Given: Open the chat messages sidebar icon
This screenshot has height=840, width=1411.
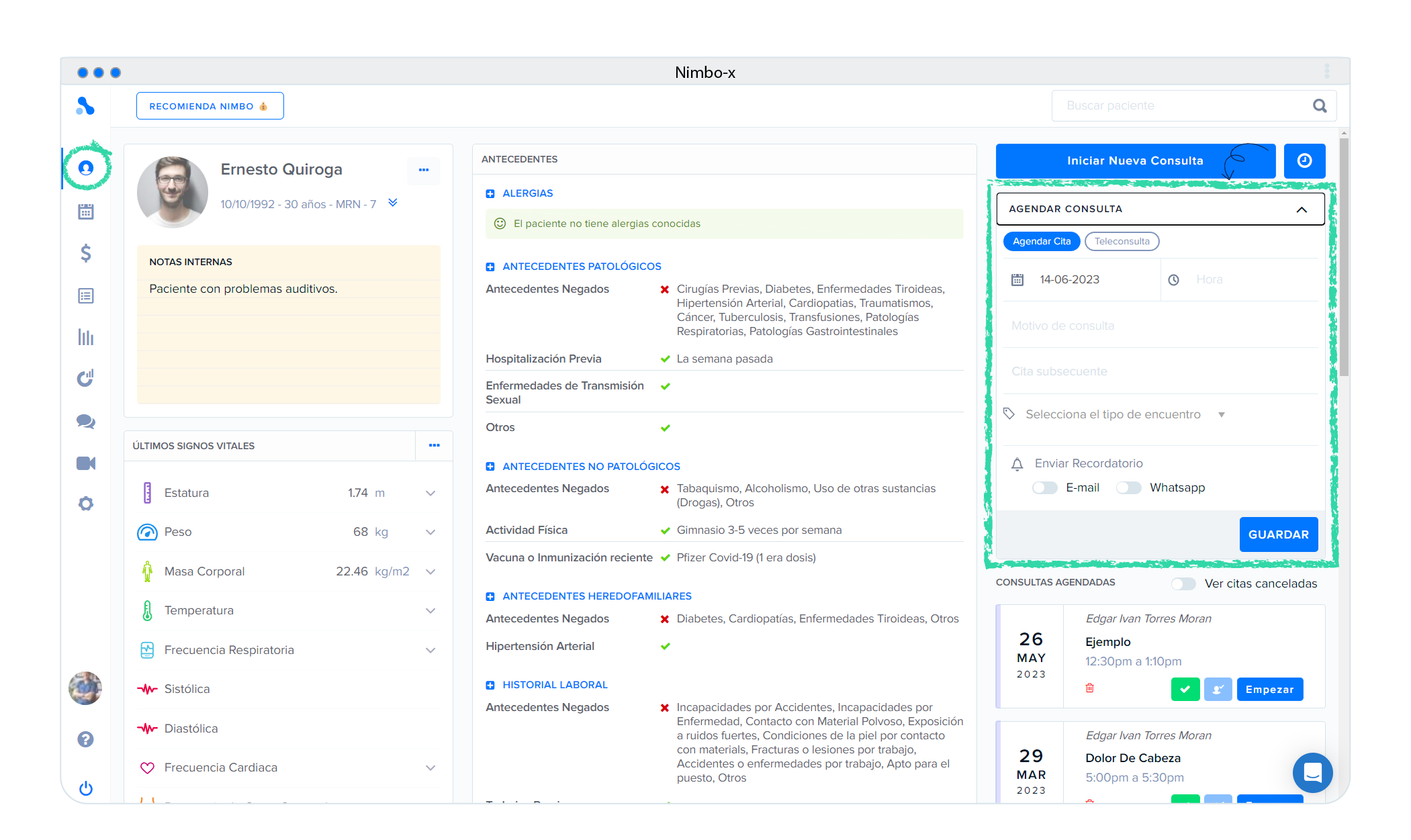Looking at the screenshot, I should [x=85, y=421].
